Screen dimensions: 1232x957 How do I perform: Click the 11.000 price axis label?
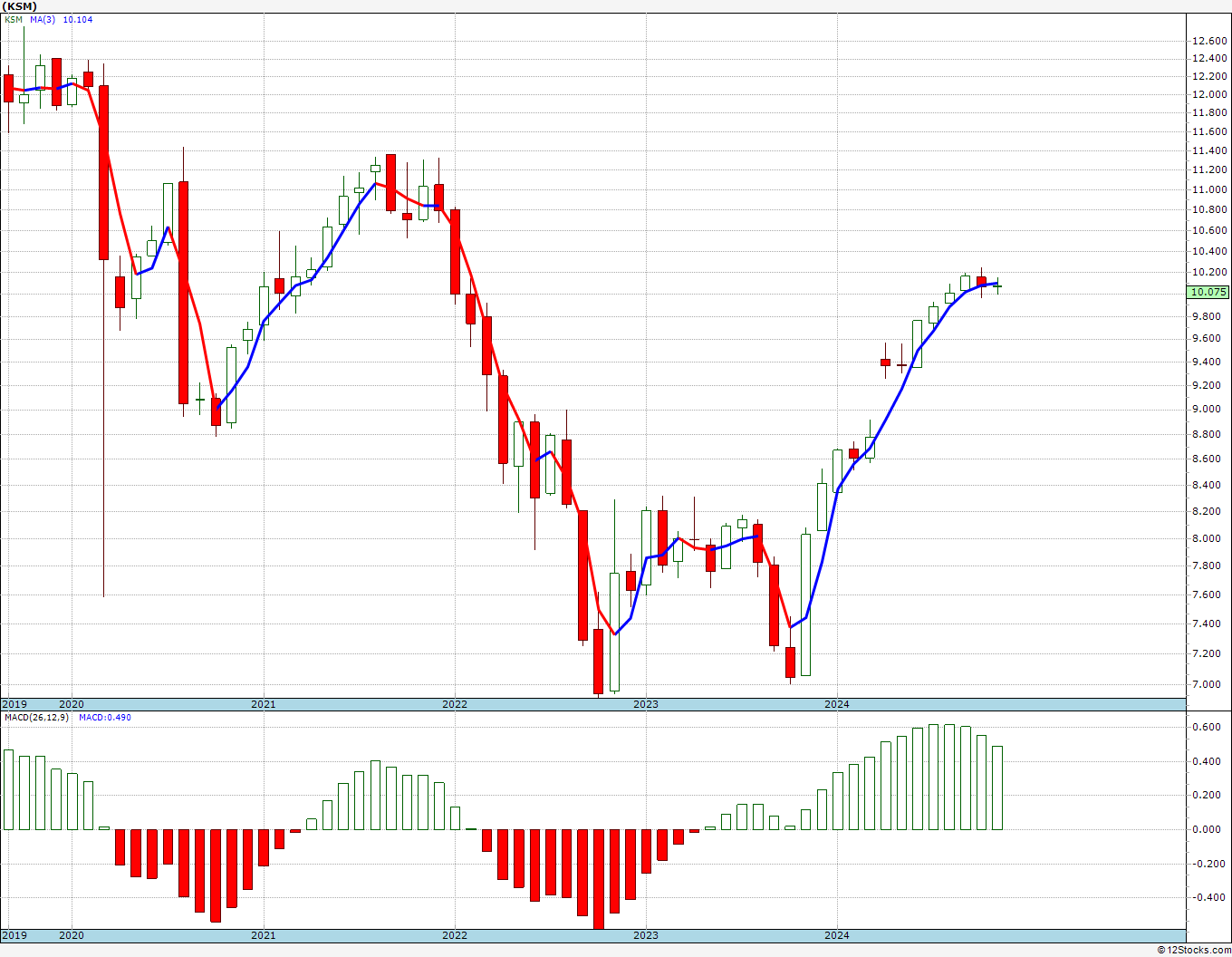click(1210, 189)
